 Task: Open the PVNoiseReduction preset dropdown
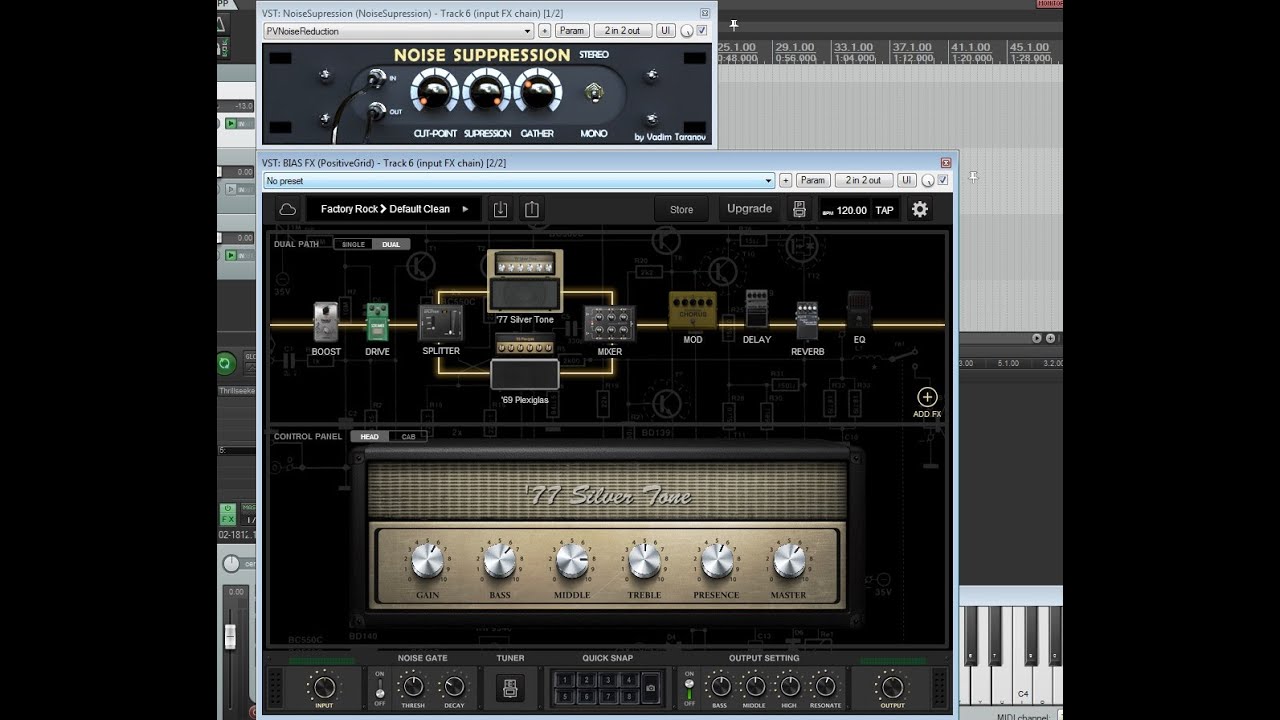point(398,31)
